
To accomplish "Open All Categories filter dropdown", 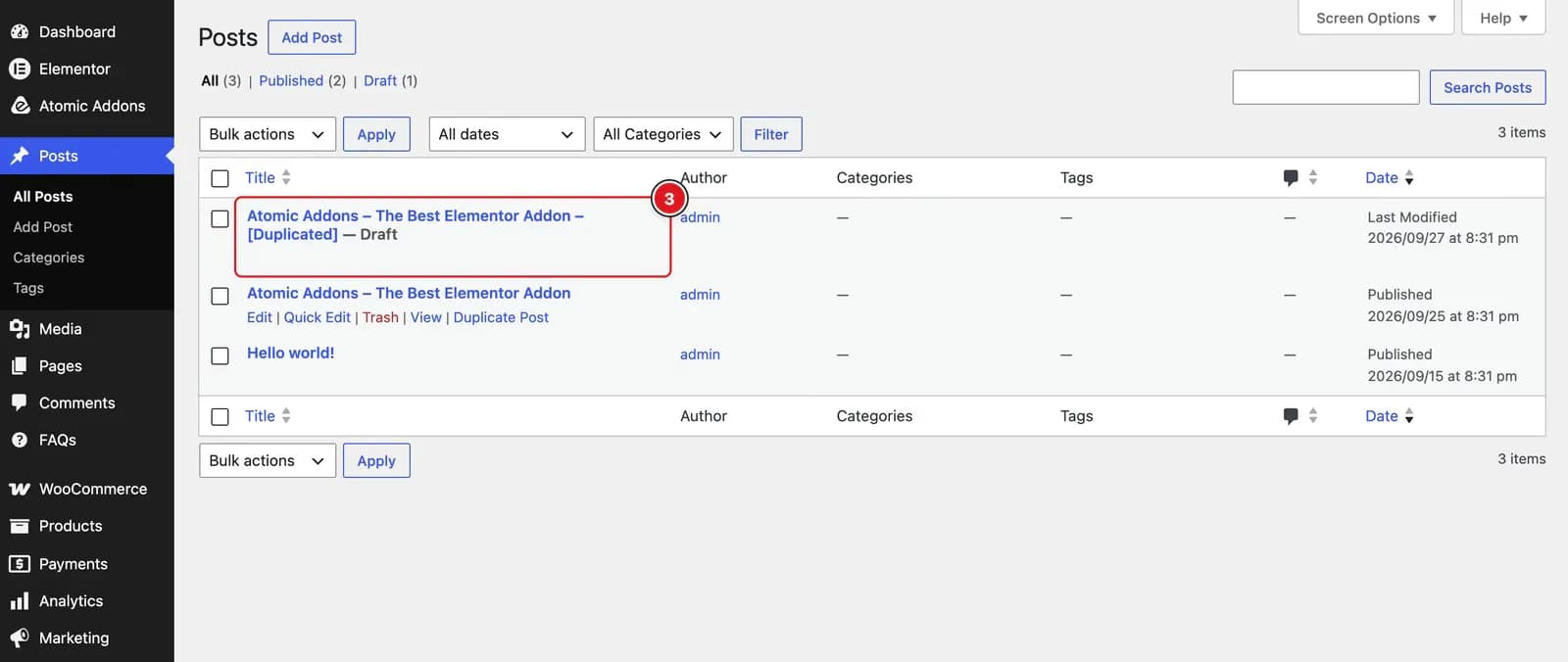I will pos(662,134).
